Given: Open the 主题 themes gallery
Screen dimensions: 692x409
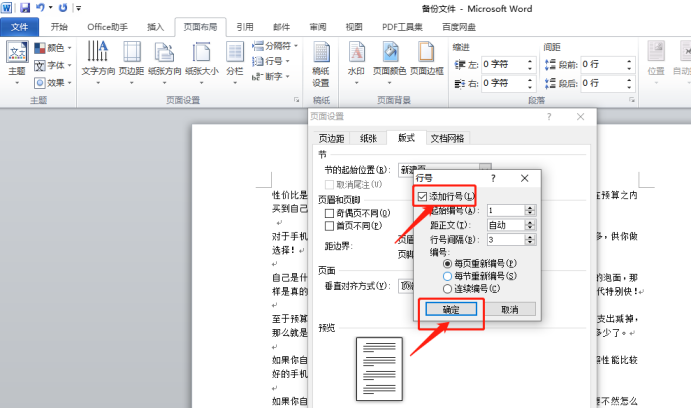Looking at the screenshot, I should coord(17,63).
